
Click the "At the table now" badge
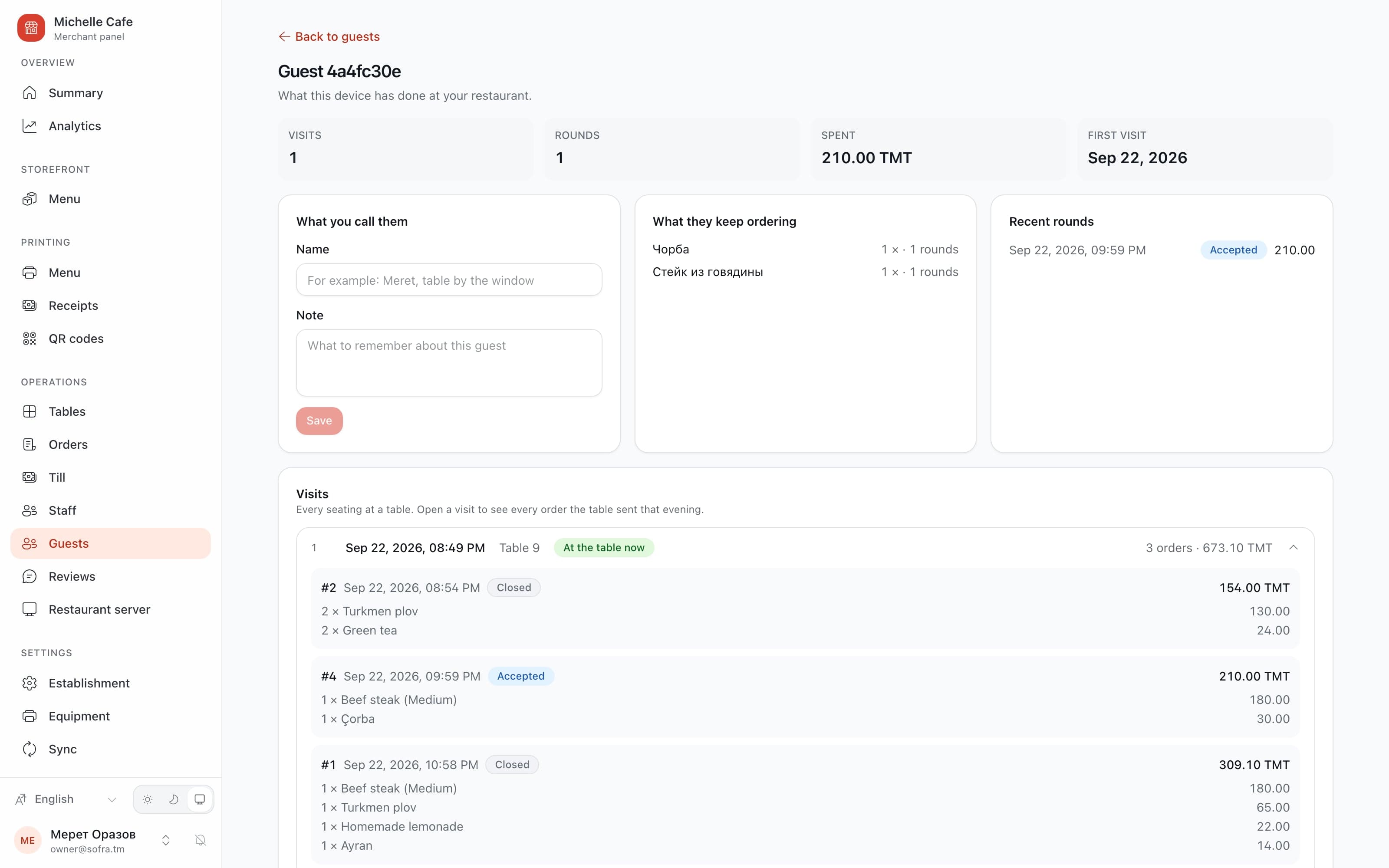pos(604,548)
